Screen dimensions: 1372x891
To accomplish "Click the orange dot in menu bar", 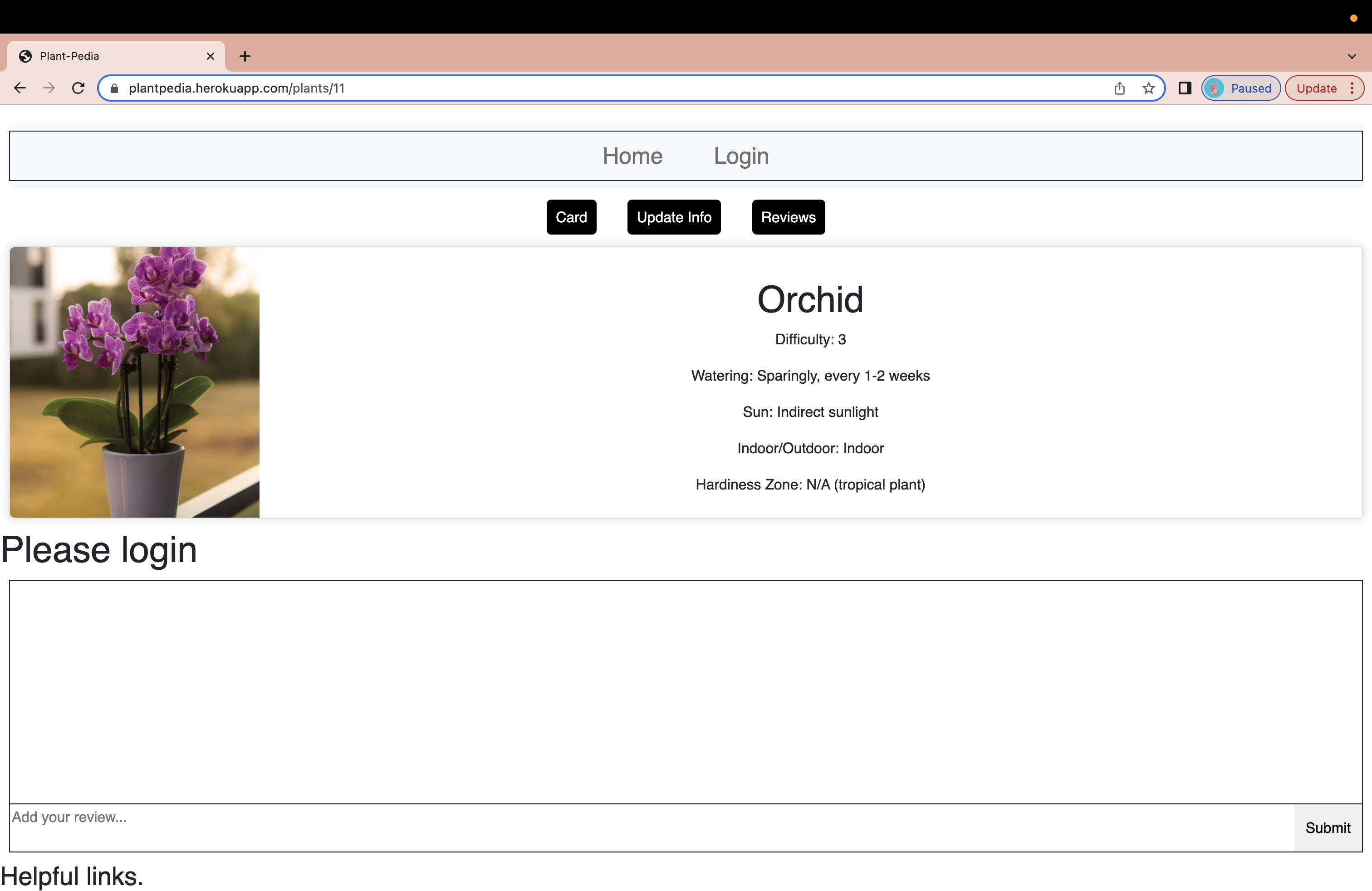I will (1353, 18).
